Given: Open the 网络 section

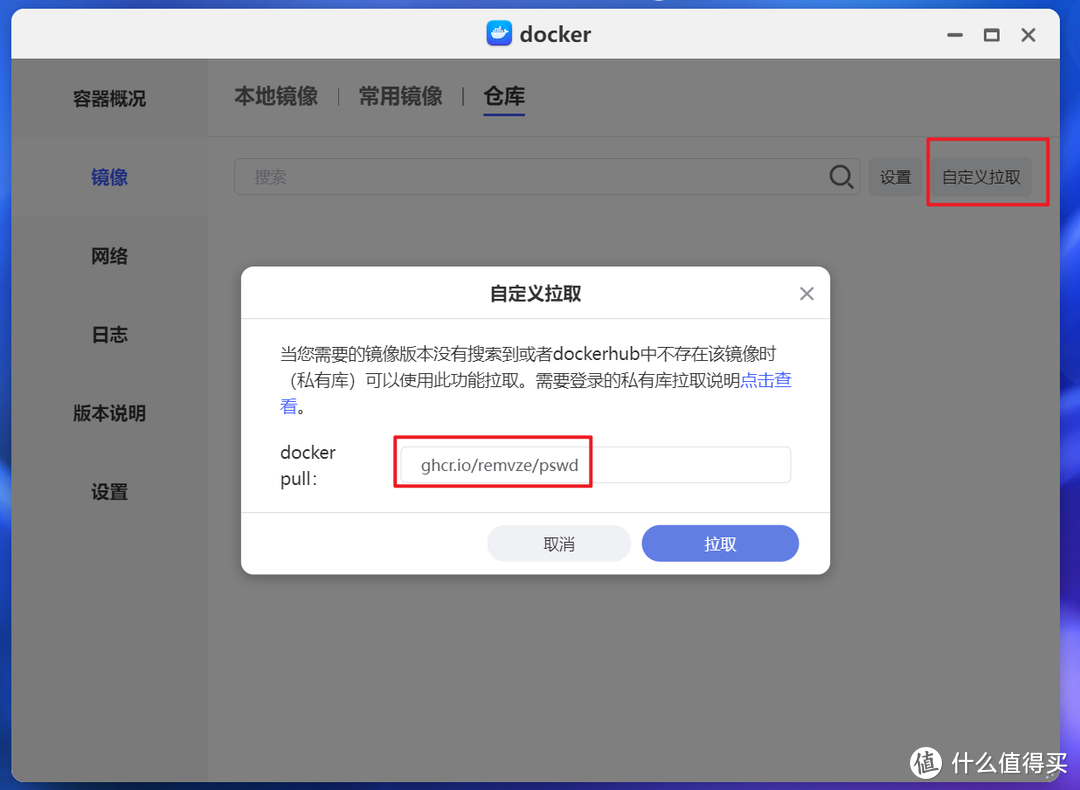Looking at the screenshot, I should tap(109, 255).
